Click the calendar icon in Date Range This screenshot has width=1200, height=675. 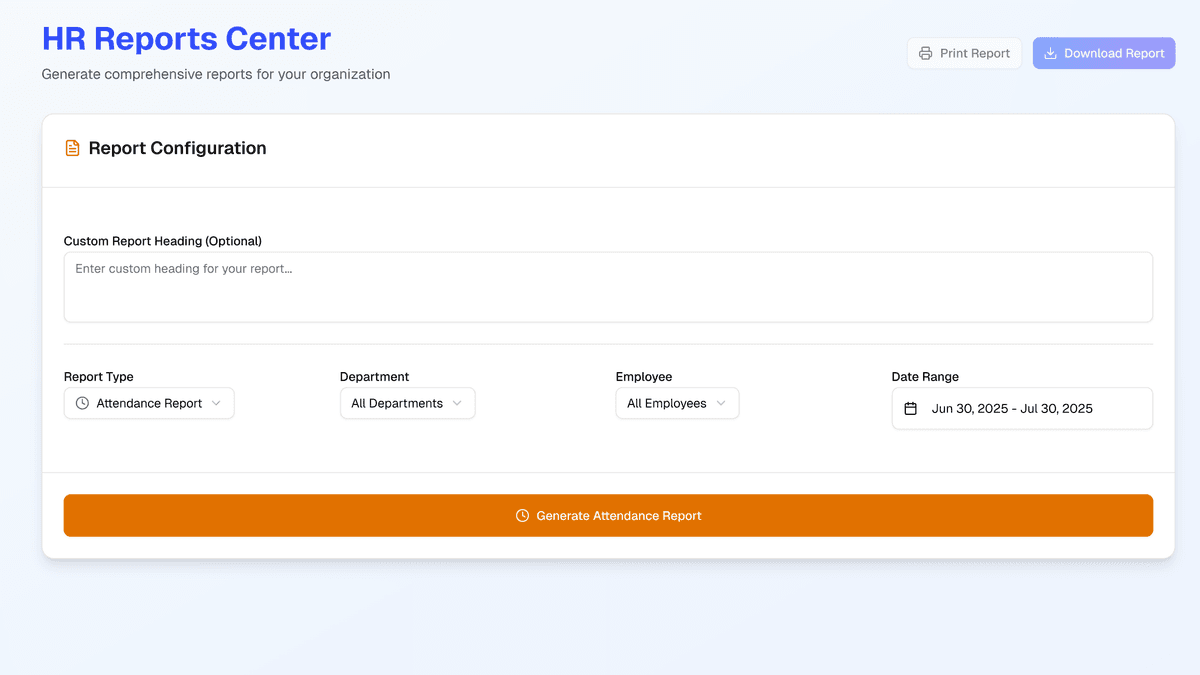click(x=910, y=408)
